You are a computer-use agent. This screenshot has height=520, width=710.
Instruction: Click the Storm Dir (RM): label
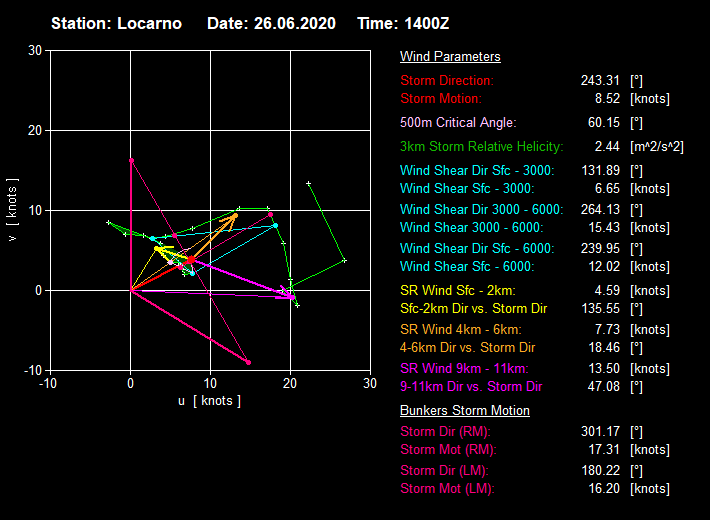[446, 432]
